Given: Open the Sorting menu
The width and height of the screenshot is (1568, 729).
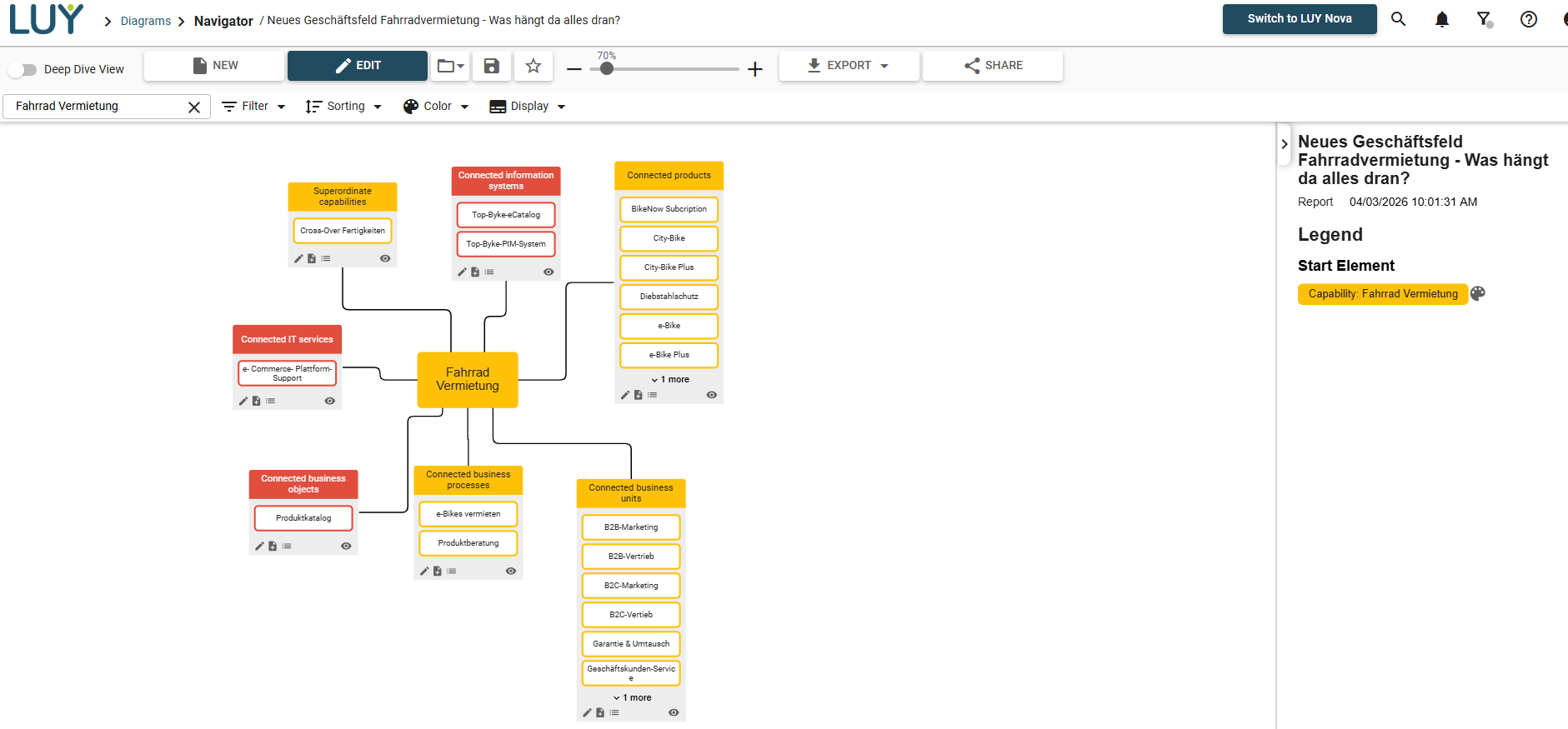Looking at the screenshot, I should (343, 107).
